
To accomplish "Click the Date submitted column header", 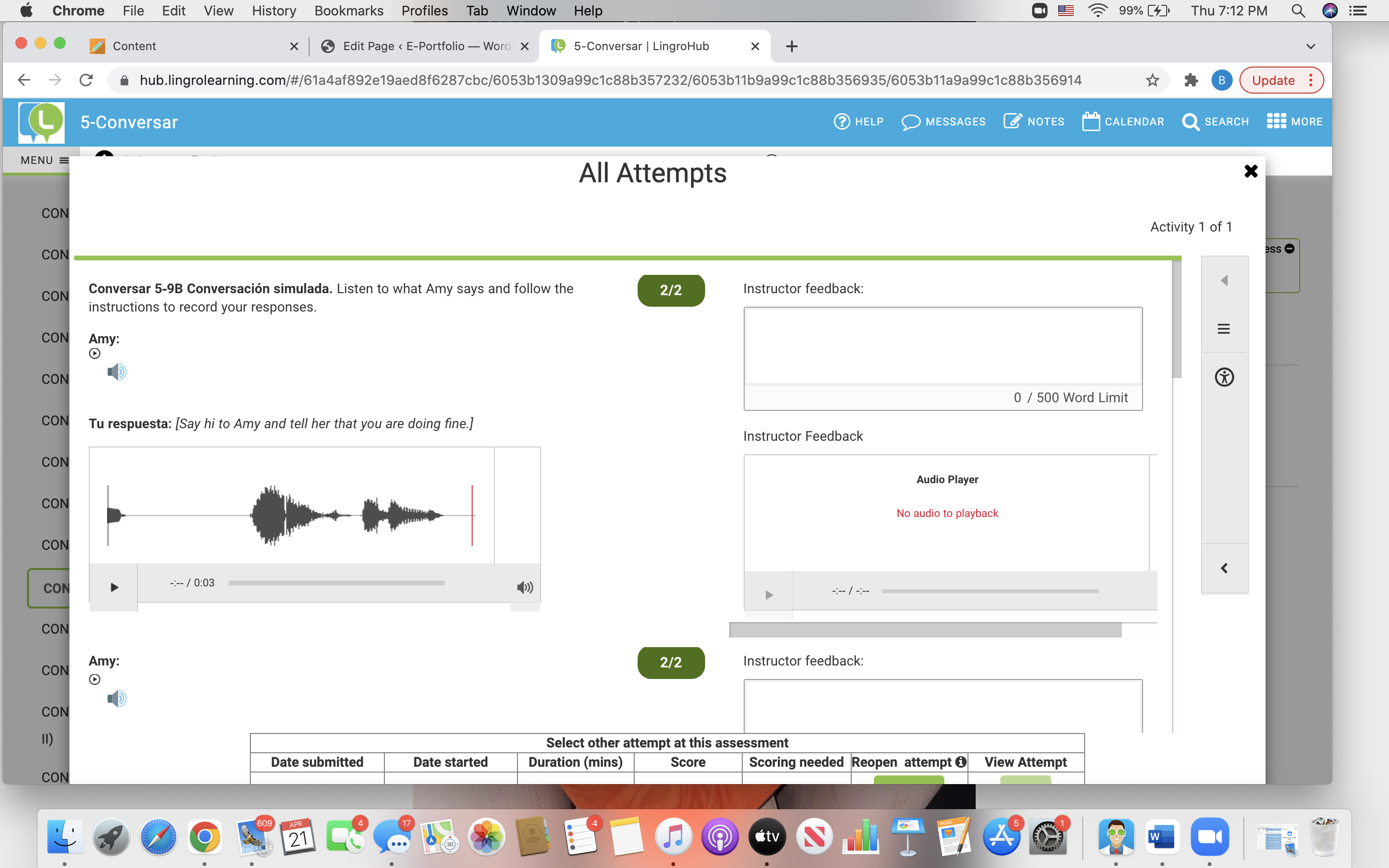I will tap(317, 762).
